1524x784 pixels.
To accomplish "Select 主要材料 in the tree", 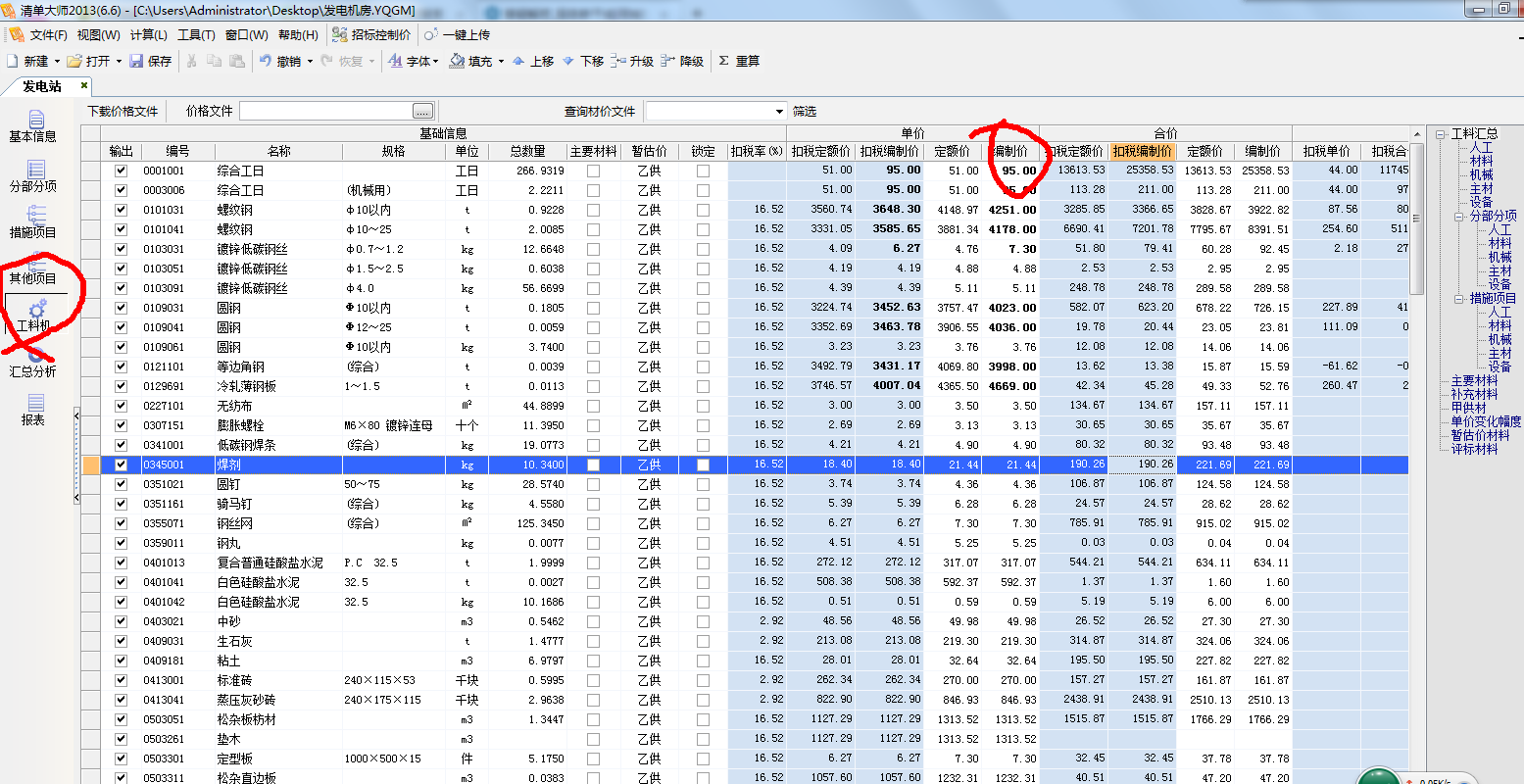I will pos(1474,380).
